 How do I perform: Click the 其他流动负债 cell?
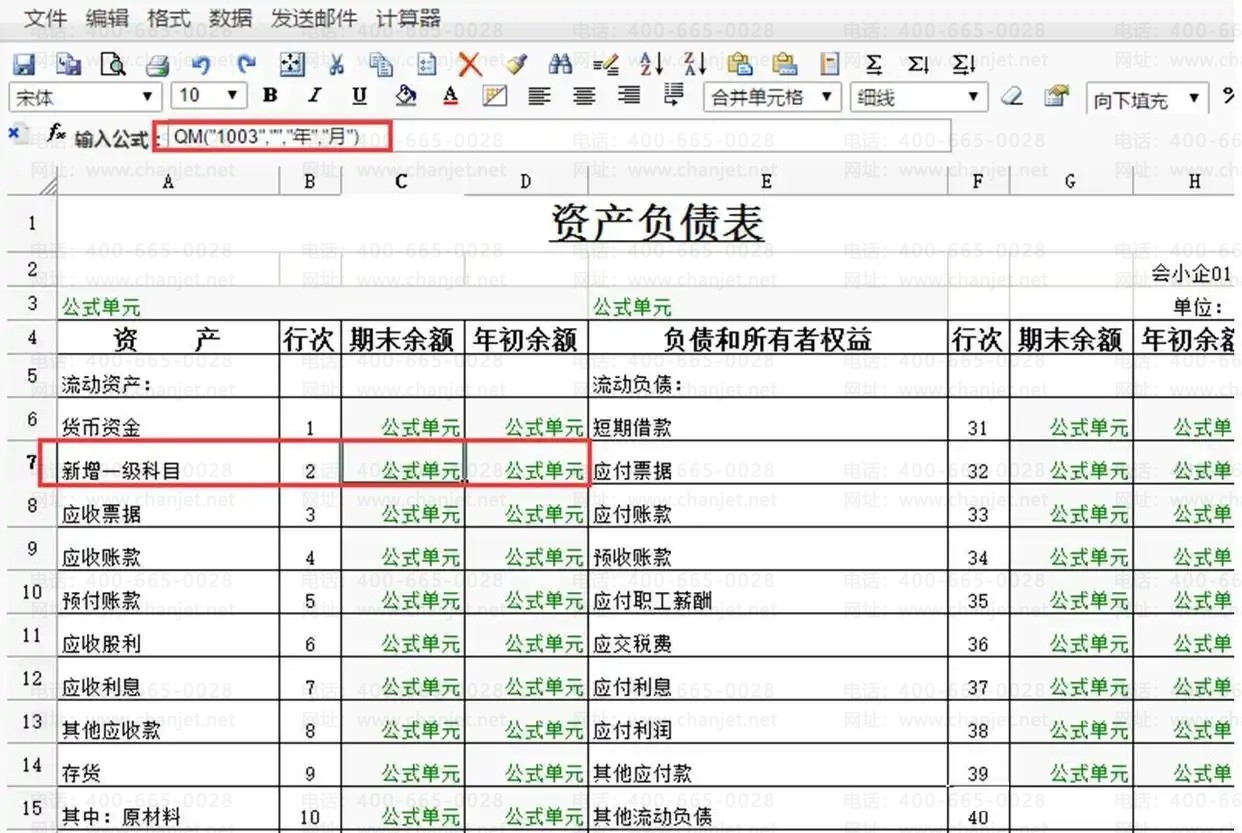click(x=767, y=810)
